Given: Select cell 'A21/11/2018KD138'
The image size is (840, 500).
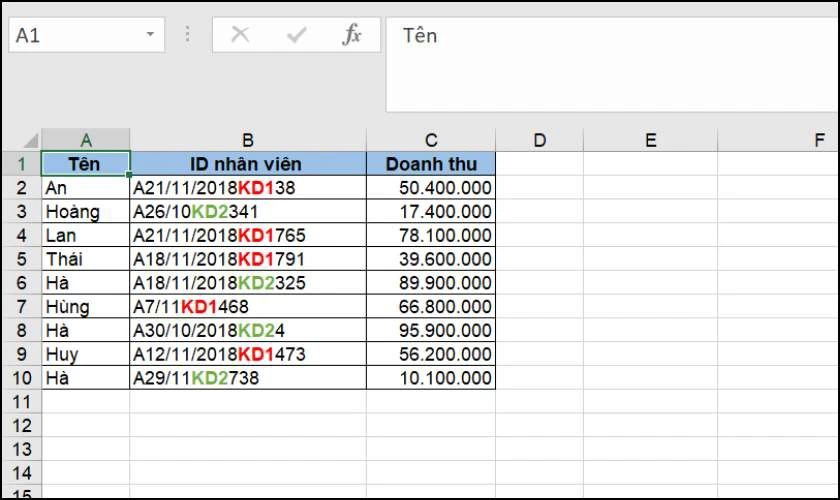Looking at the screenshot, I should [x=248, y=188].
